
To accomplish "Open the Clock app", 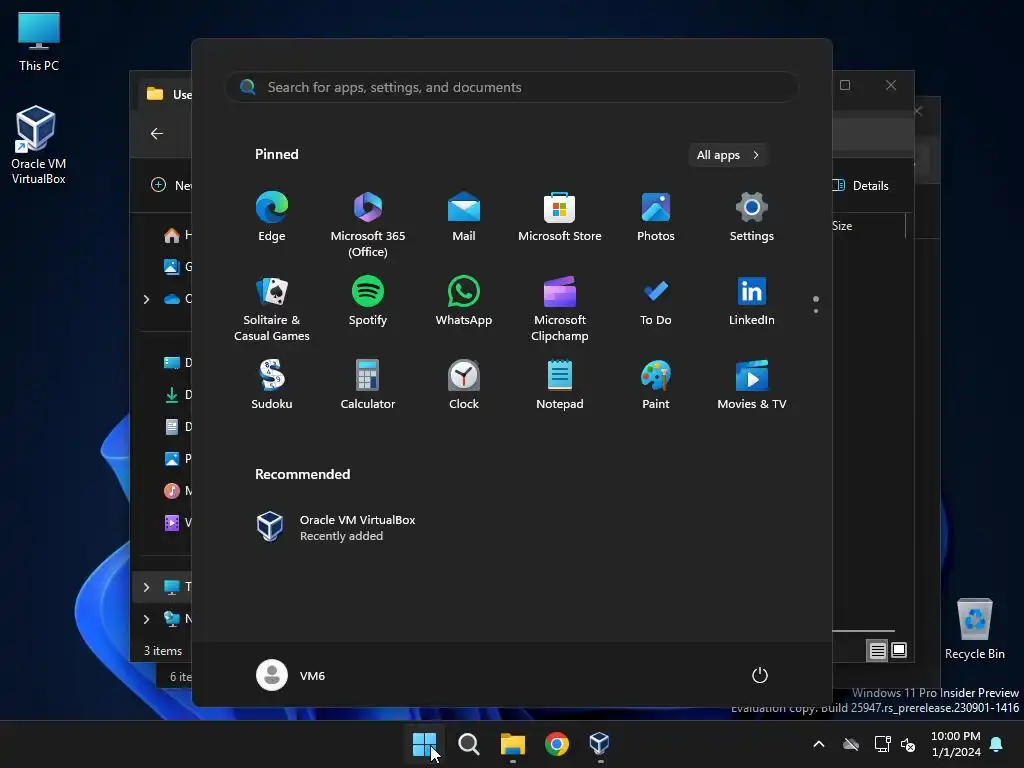I will [464, 385].
